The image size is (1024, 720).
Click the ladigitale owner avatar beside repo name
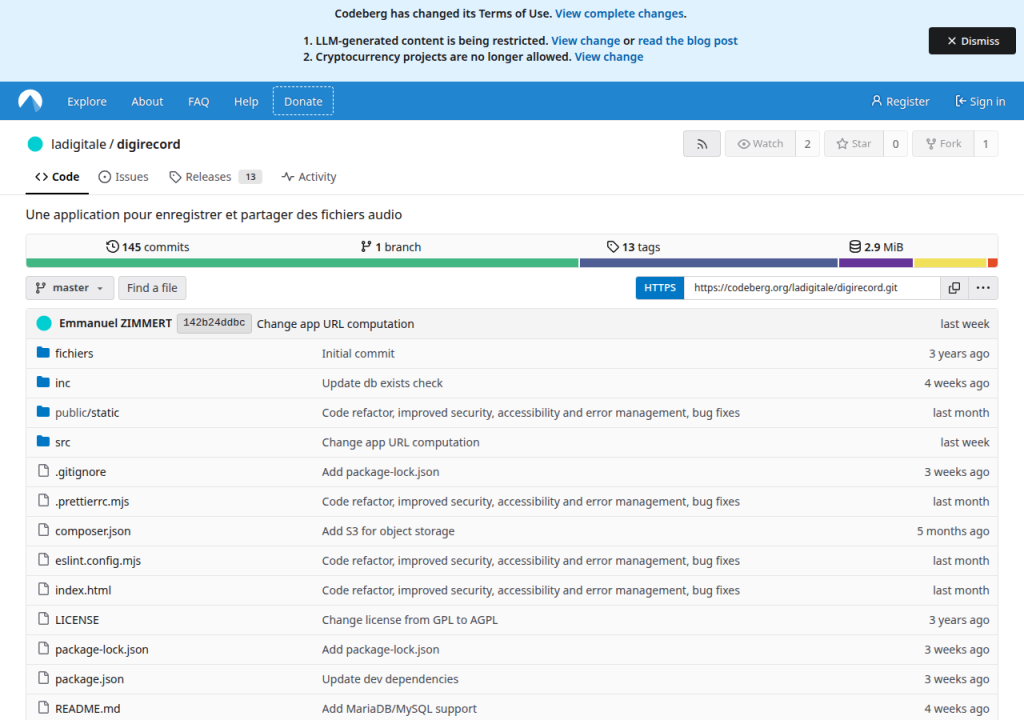pyautogui.click(x=35, y=144)
